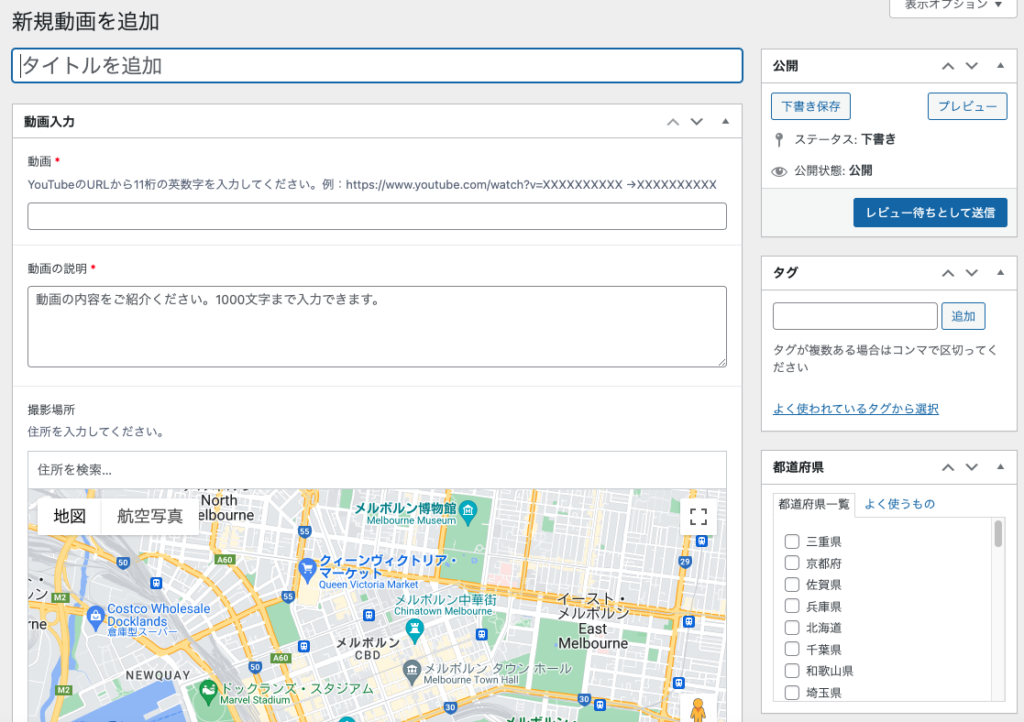Click the Chinatown Melbourne marker icon
The image size is (1024, 722).
(x=414, y=630)
